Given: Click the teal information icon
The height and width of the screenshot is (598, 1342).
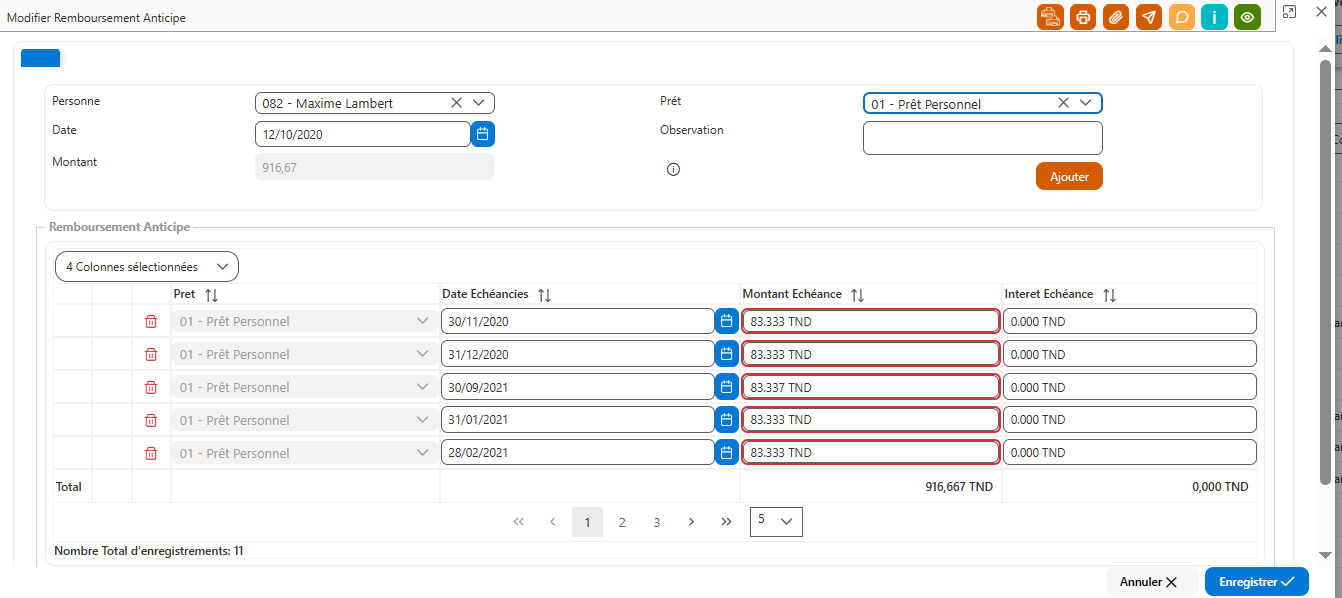Looking at the screenshot, I should pyautogui.click(x=1214, y=17).
